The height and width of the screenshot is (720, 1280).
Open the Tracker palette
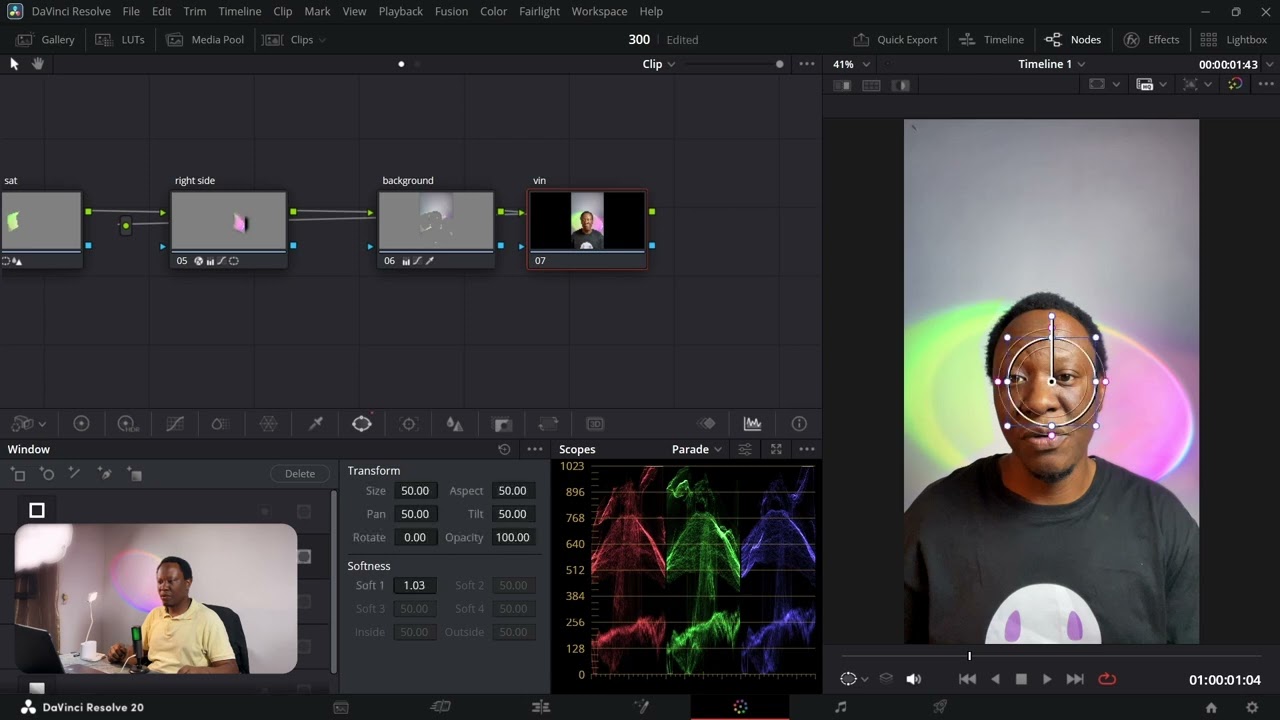408,424
